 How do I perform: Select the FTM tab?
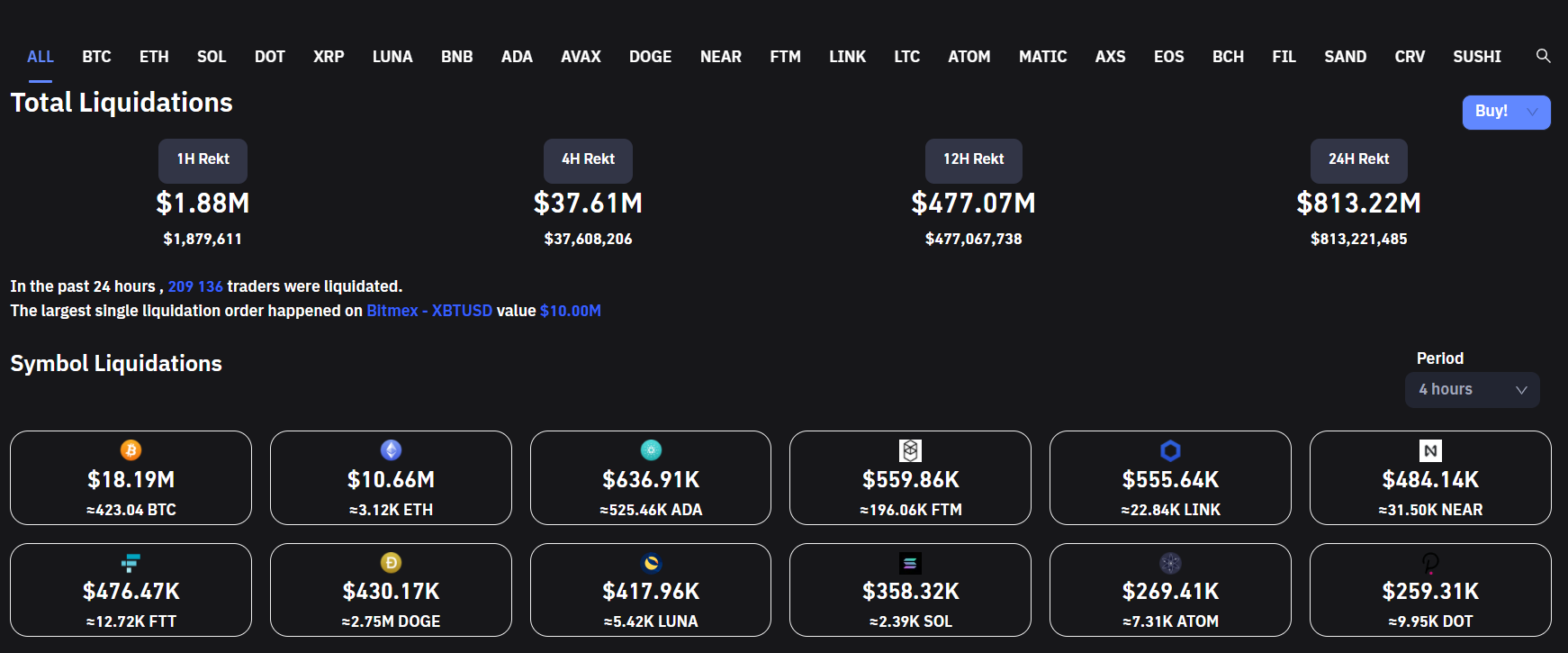point(785,57)
